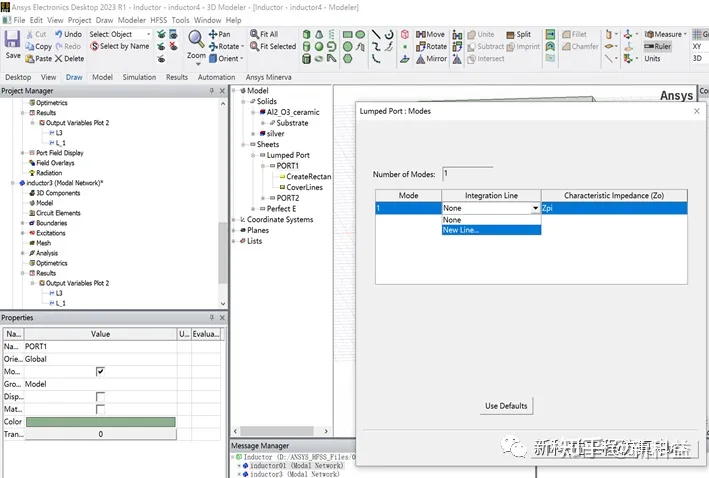709x478 pixels.
Task: Open the Tools menu
Action: (180, 20)
